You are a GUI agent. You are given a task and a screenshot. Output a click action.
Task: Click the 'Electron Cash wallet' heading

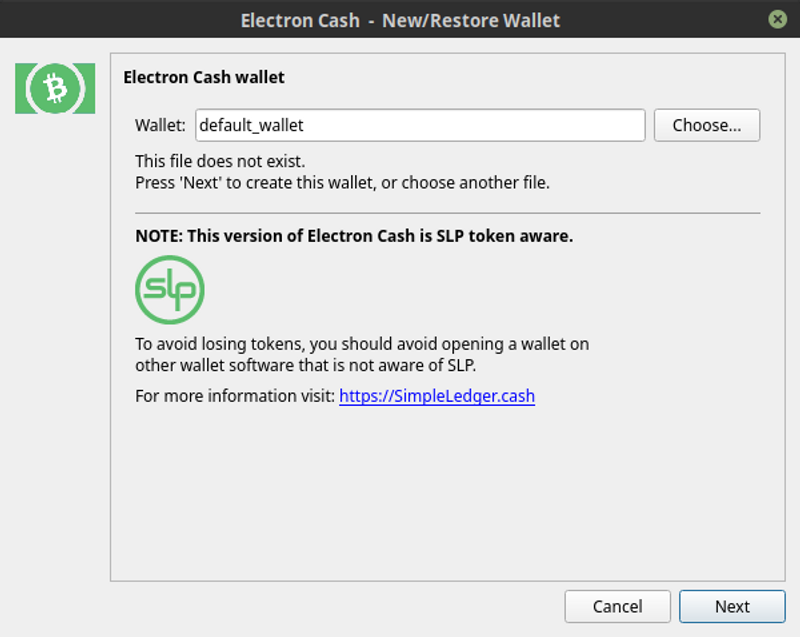pos(204,77)
